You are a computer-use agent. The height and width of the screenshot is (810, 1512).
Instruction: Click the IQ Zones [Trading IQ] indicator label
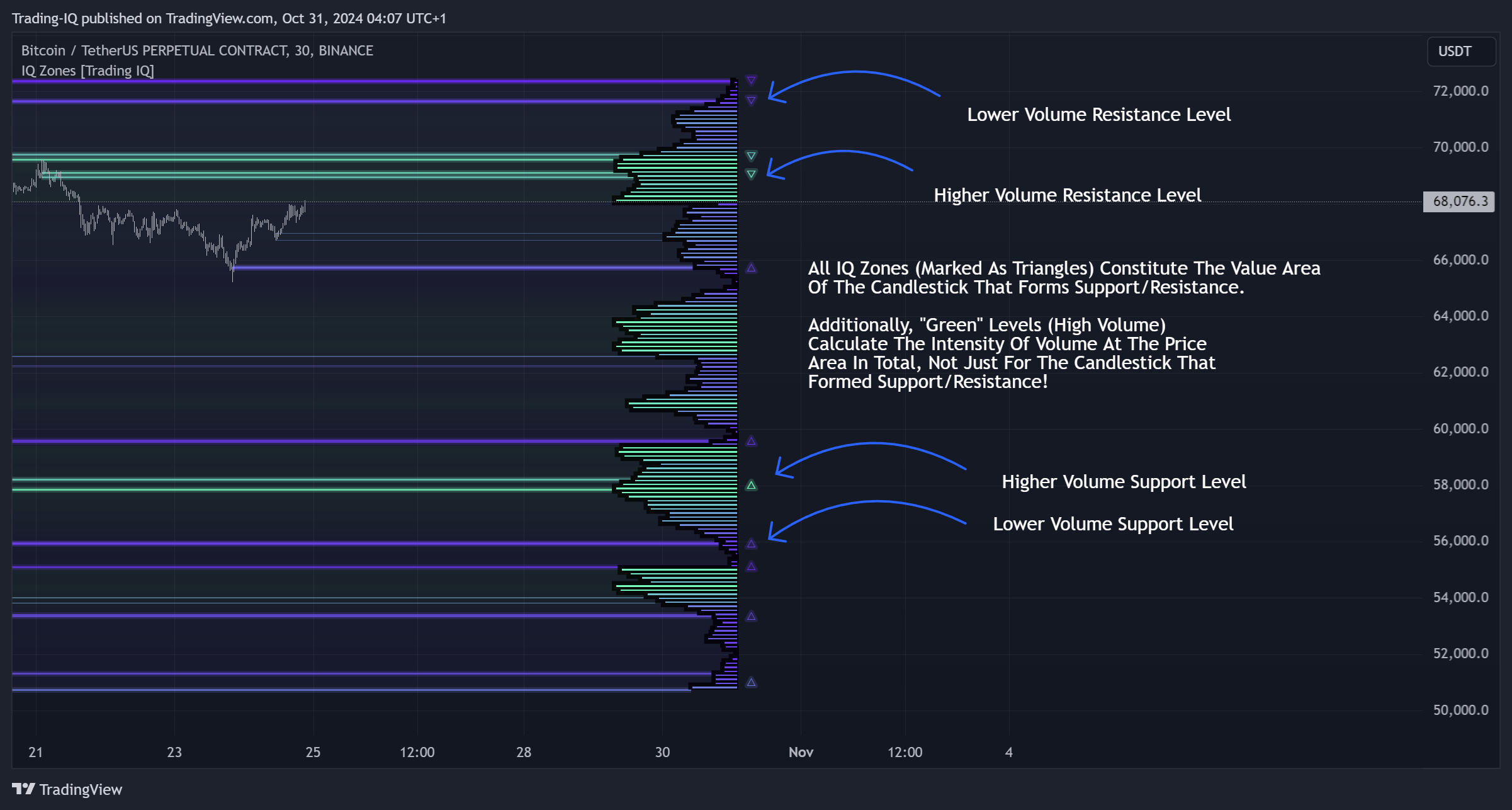click(x=87, y=71)
